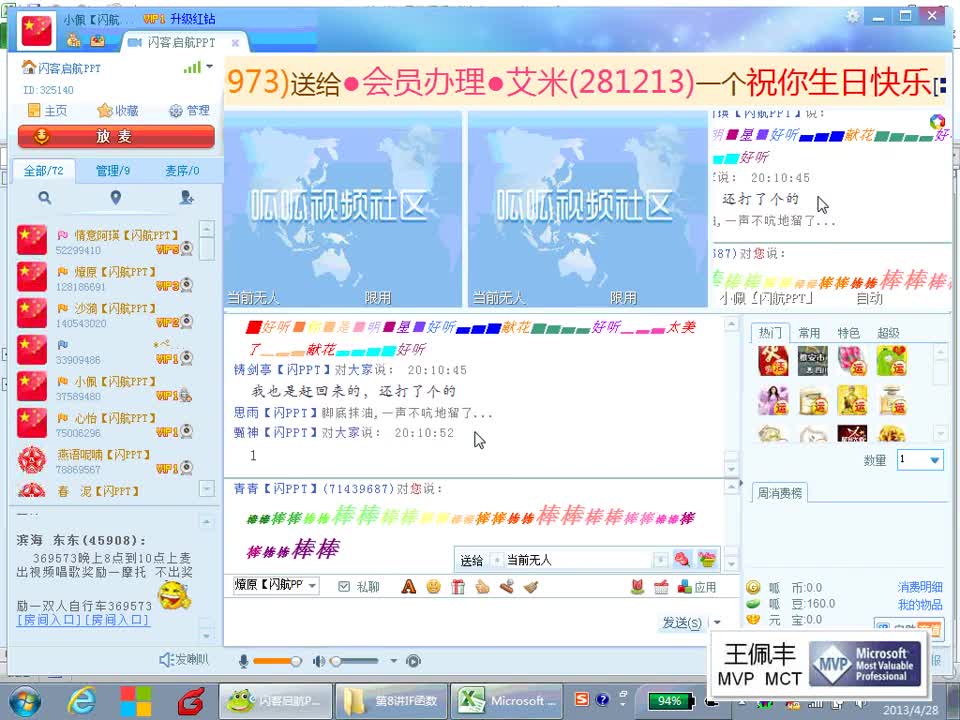The height and width of the screenshot is (720, 960).
Task: Open the 主页 home page link
Action: click(x=48, y=111)
